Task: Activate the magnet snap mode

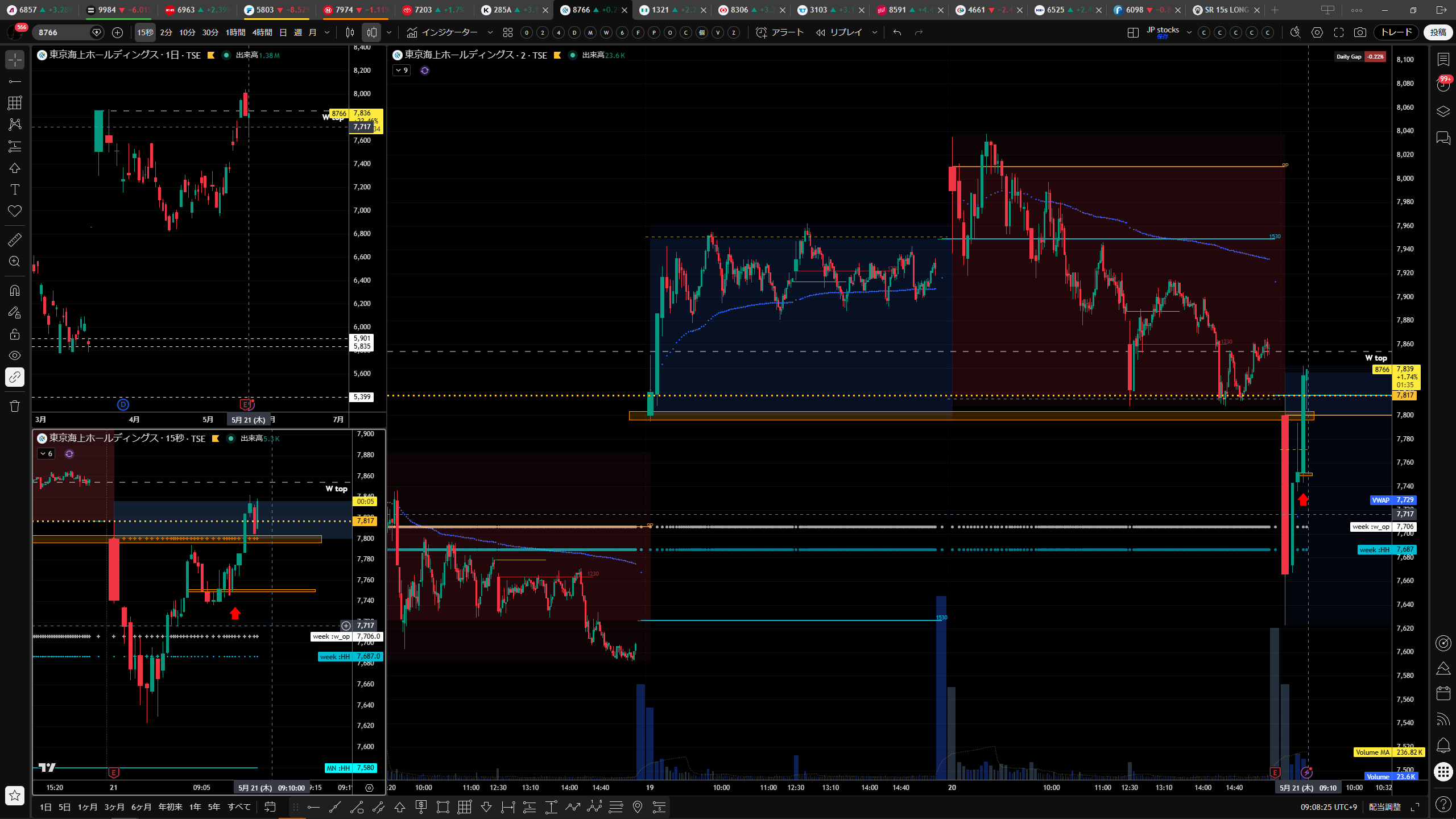Action: tap(15, 291)
